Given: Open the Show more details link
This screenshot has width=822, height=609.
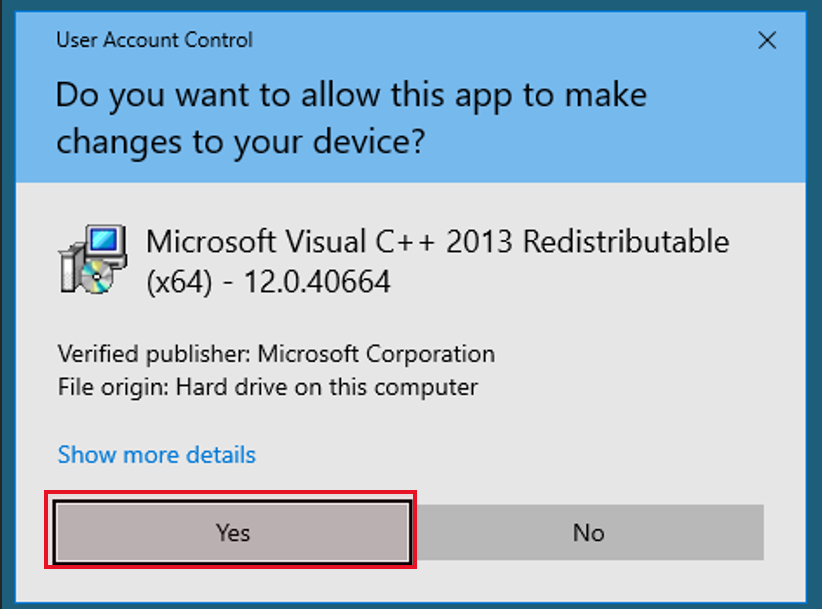Looking at the screenshot, I should pos(157,454).
